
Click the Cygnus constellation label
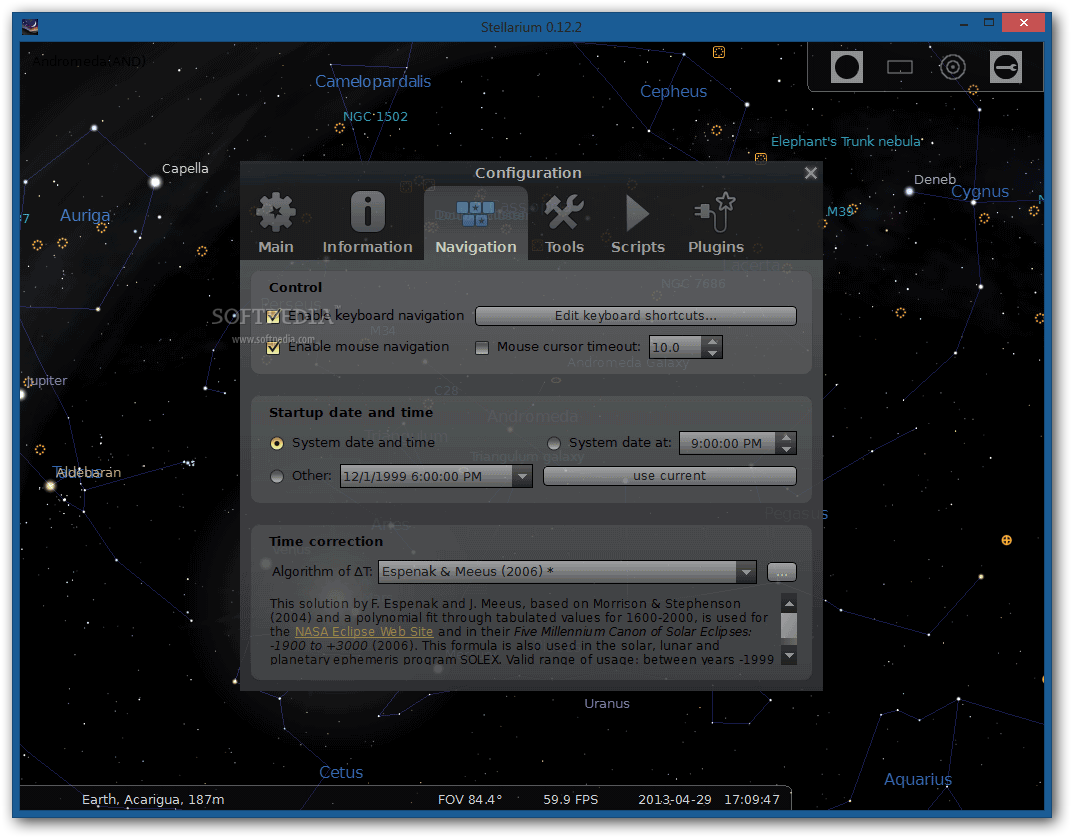(x=980, y=192)
